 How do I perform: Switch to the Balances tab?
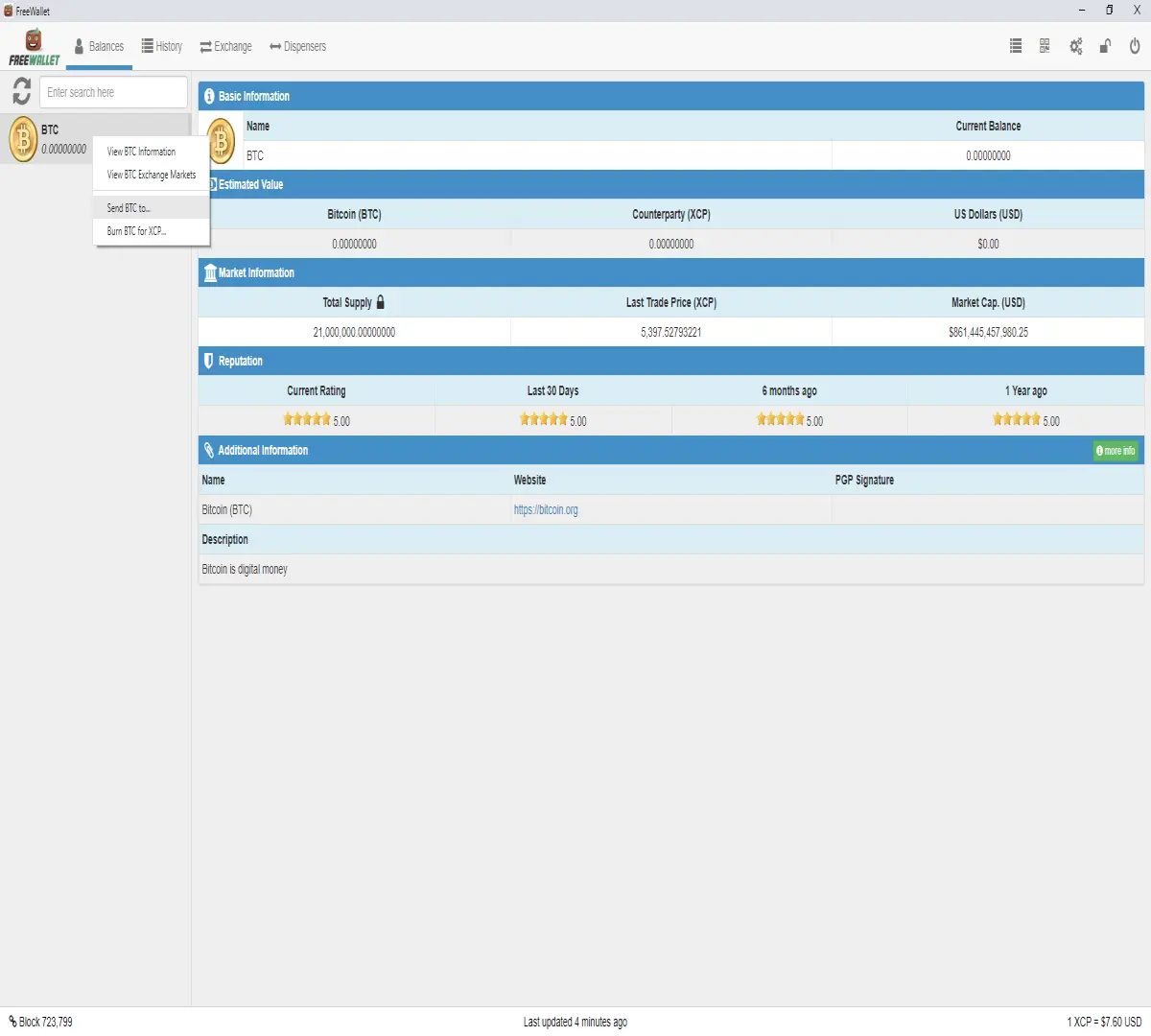pos(99,46)
